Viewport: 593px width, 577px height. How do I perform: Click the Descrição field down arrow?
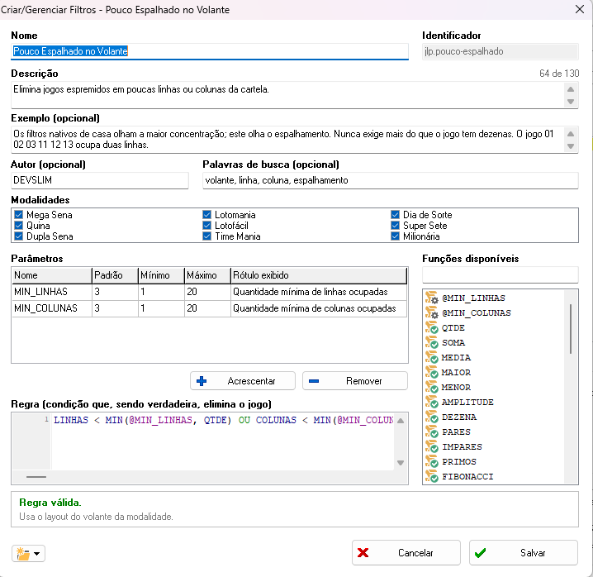(x=571, y=101)
